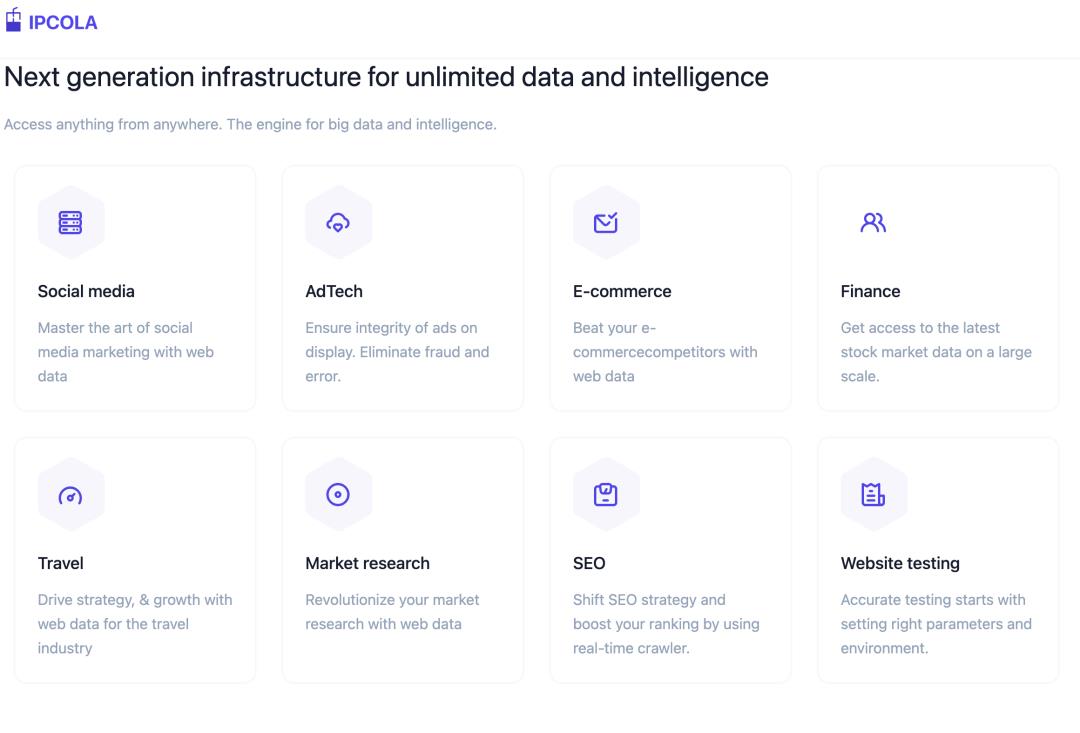Viewport: 1080px width, 733px height.
Task: Click the Travel speedometer icon
Action: click(70, 495)
